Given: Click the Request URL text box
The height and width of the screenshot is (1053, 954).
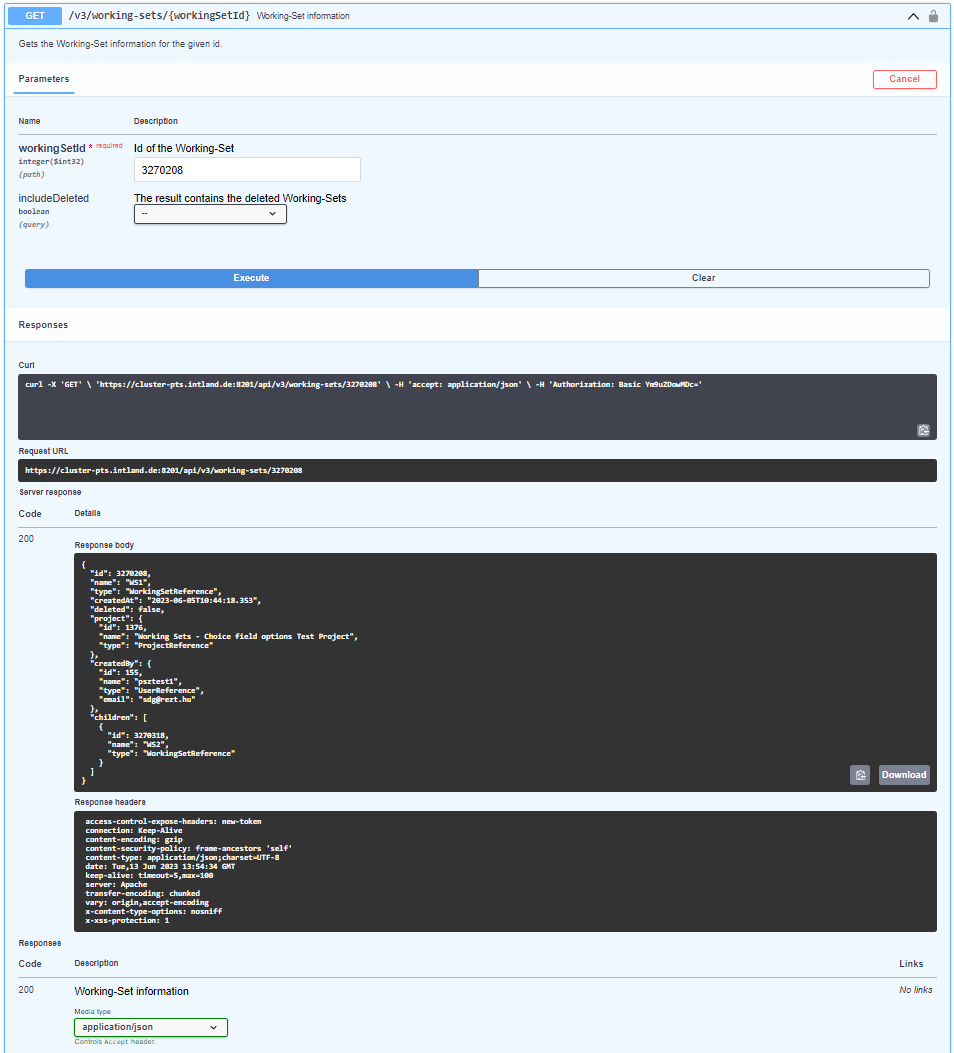Looking at the screenshot, I should coord(477,471).
